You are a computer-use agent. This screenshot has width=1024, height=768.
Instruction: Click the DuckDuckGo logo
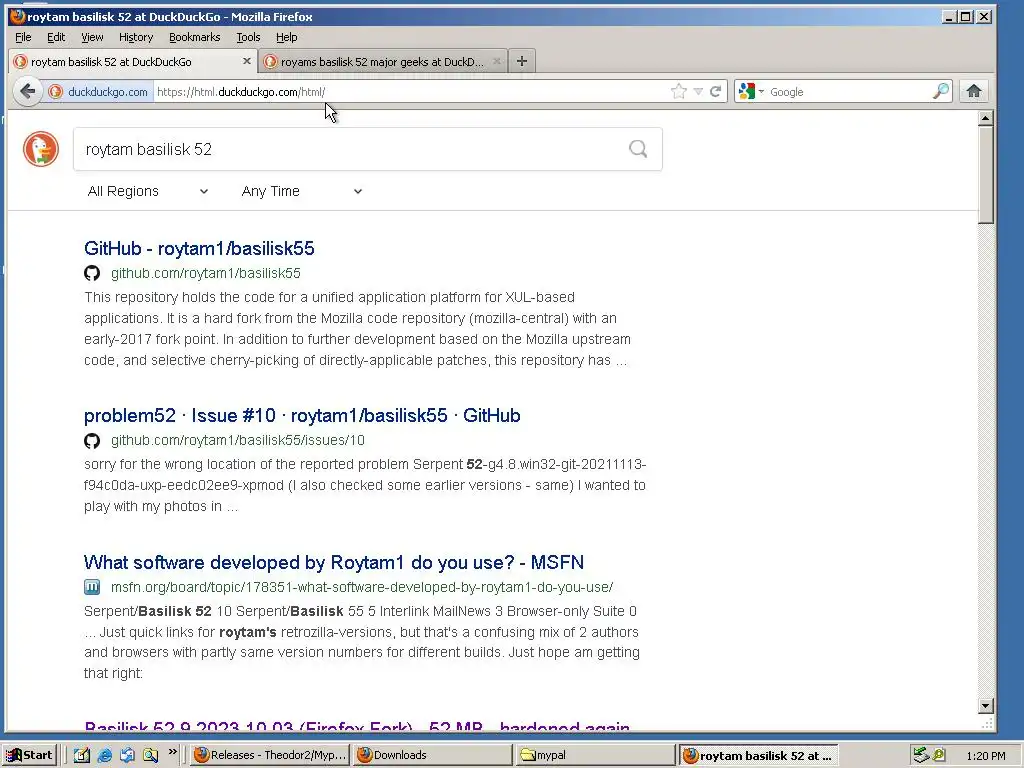tap(41, 149)
